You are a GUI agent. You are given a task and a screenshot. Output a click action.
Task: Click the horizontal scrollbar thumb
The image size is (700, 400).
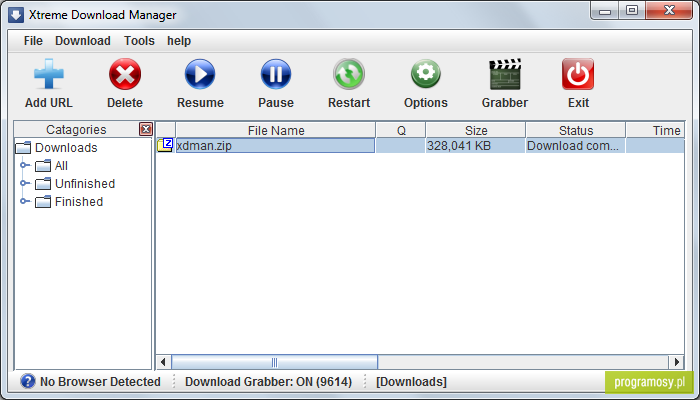click(x=275, y=362)
